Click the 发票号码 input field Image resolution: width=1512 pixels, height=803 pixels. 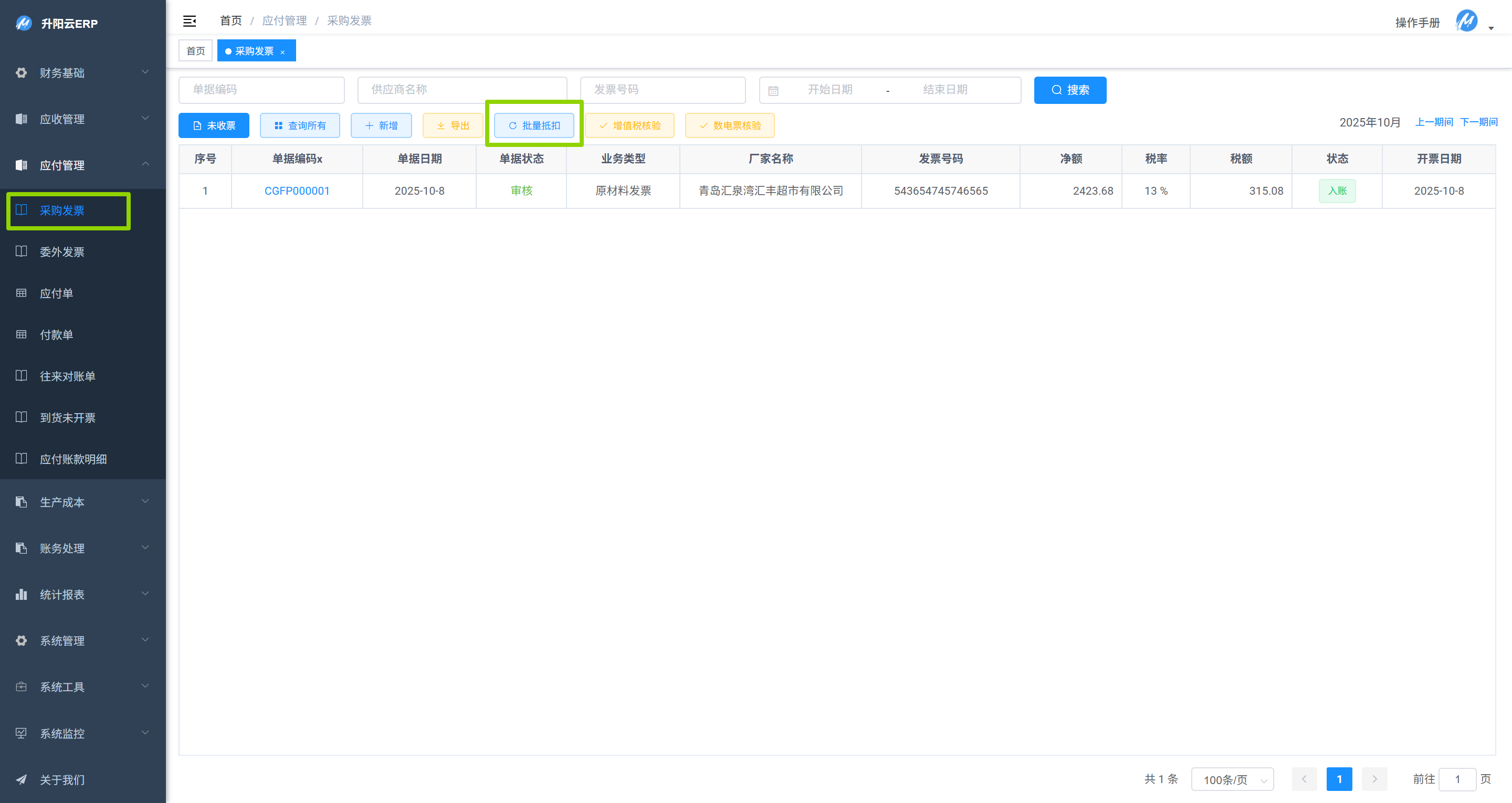(x=662, y=90)
